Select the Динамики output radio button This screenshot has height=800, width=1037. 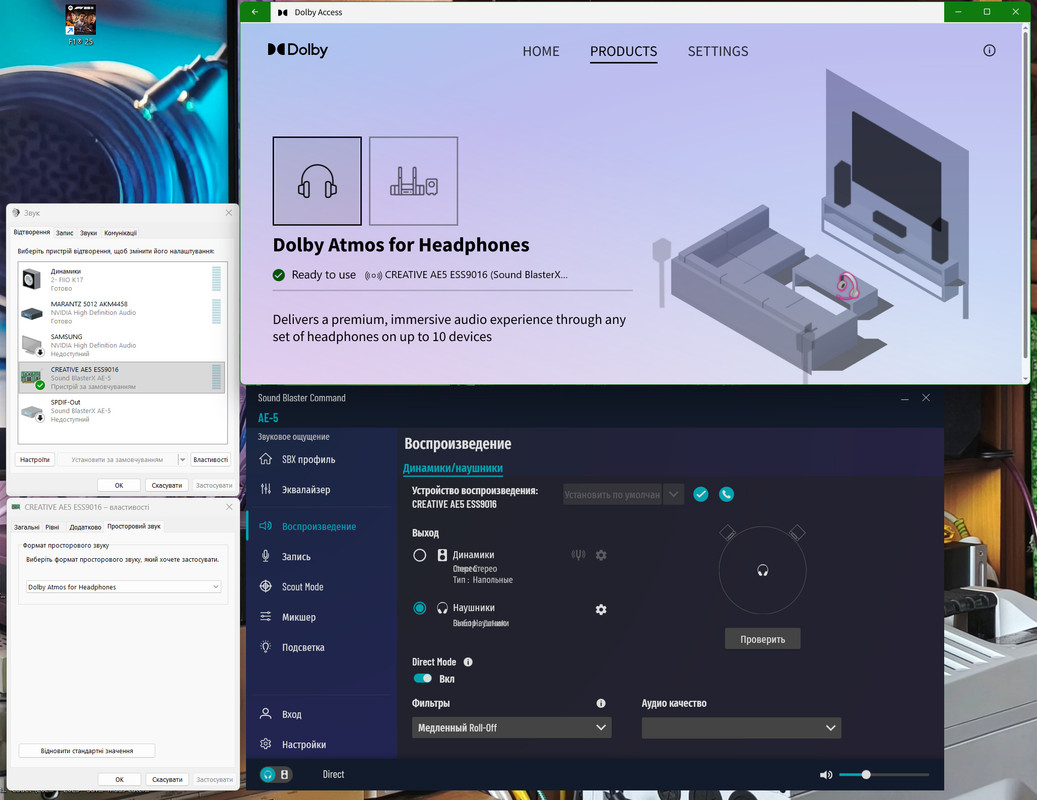(419, 555)
